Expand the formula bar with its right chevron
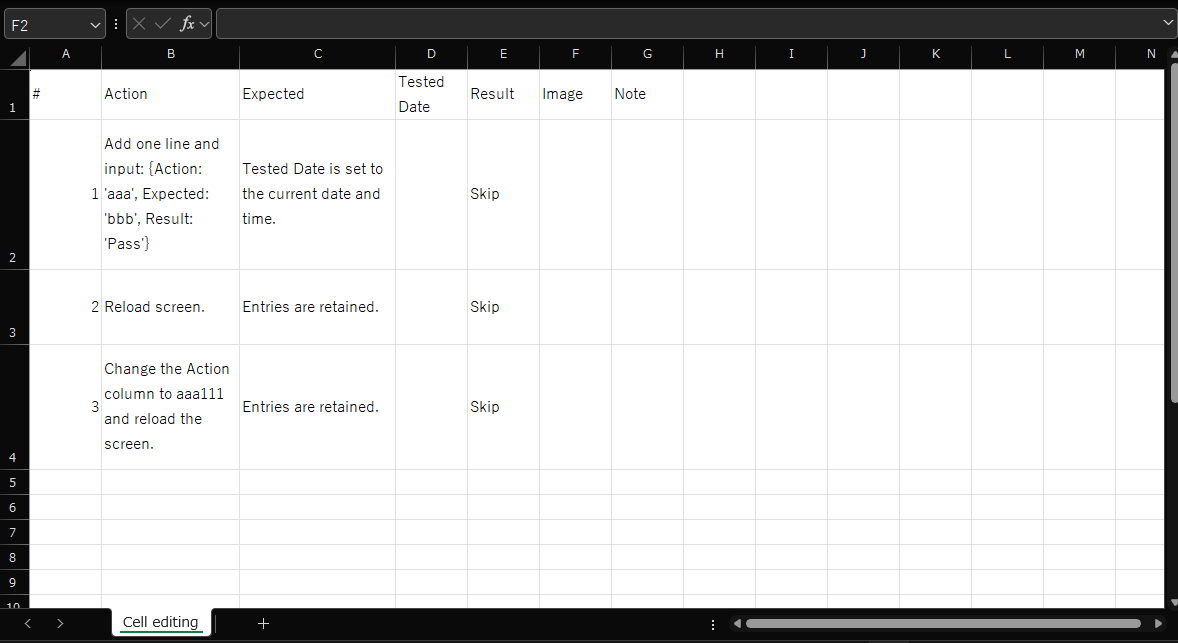The height and width of the screenshot is (643, 1178). tap(1166, 22)
